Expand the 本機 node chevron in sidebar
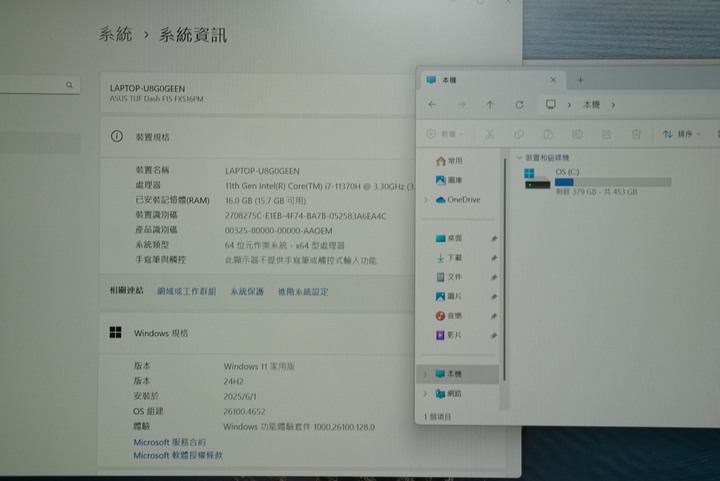The image size is (720, 481). (x=425, y=374)
